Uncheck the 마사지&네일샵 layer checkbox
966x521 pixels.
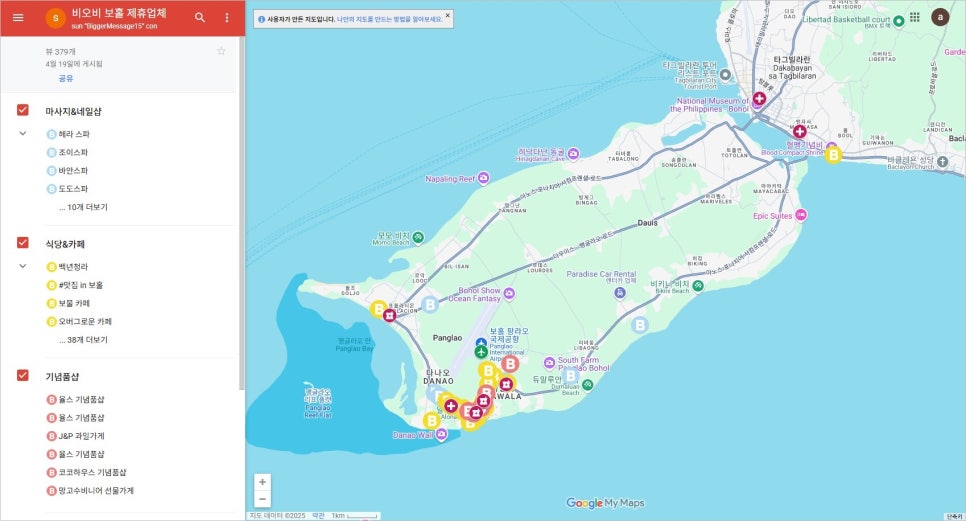pyautogui.click(x=23, y=110)
